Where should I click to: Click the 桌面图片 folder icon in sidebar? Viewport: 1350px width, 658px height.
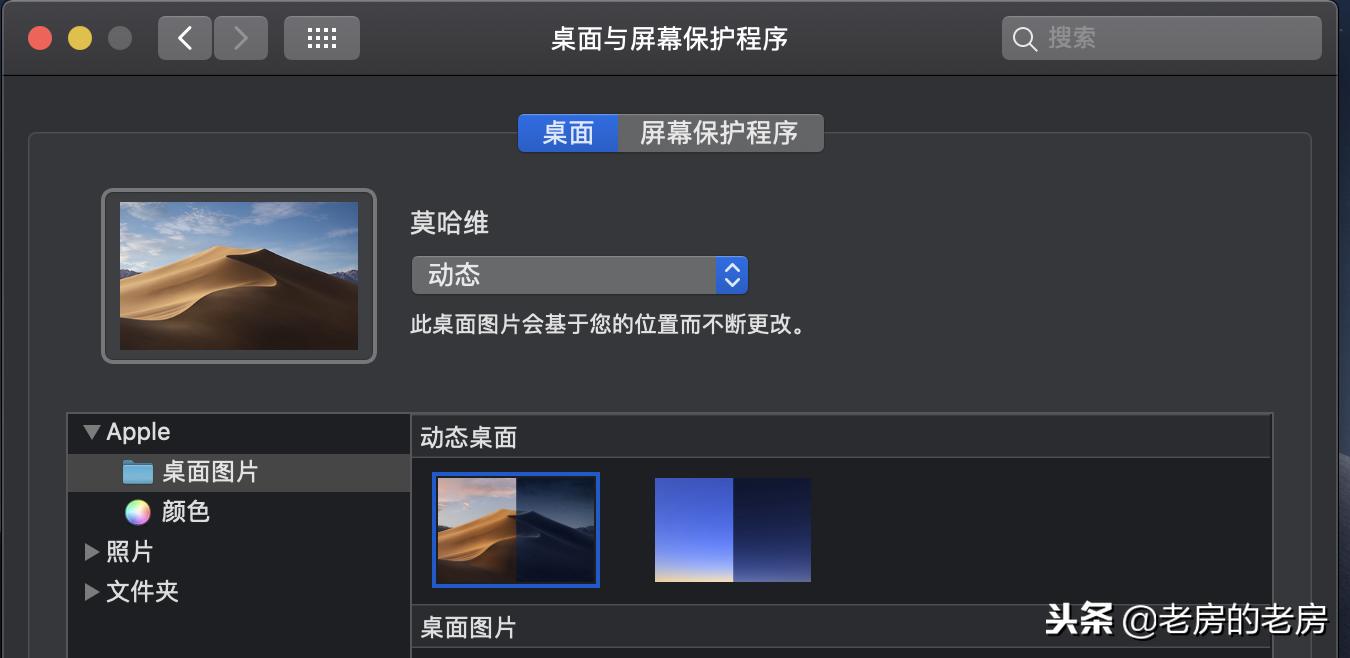click(x=138, y=472)
